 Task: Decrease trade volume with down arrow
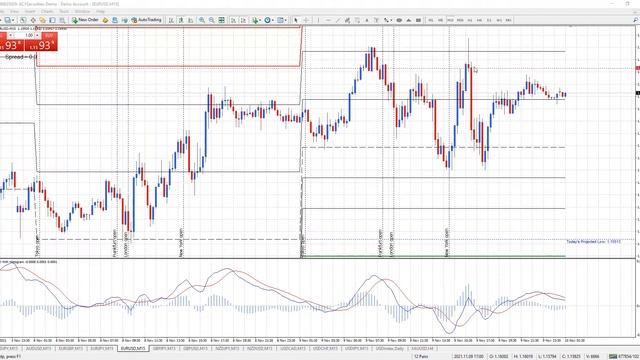click(x=11, y=36)
